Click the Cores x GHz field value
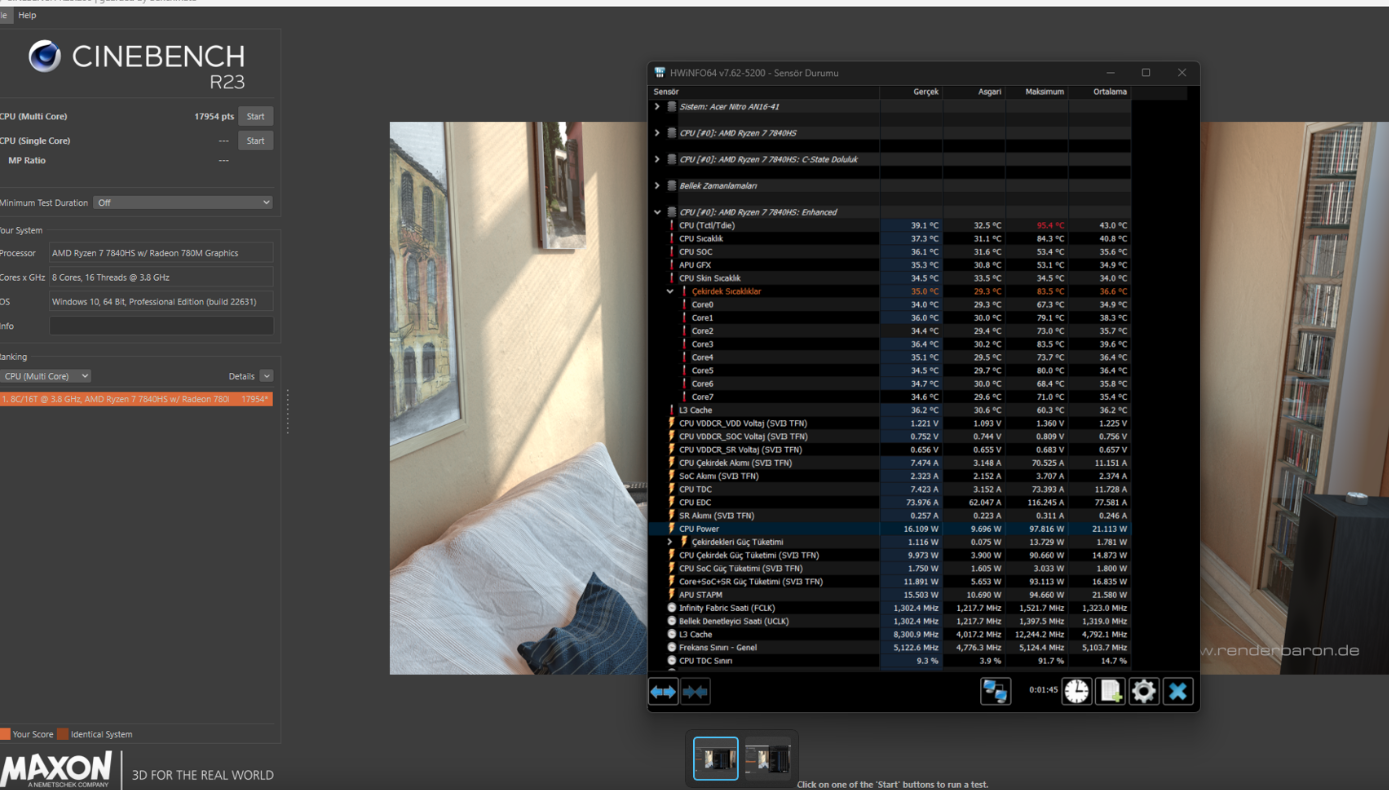Image resolution: width=1389 pixels, height=790 pixels. [161, 277]
